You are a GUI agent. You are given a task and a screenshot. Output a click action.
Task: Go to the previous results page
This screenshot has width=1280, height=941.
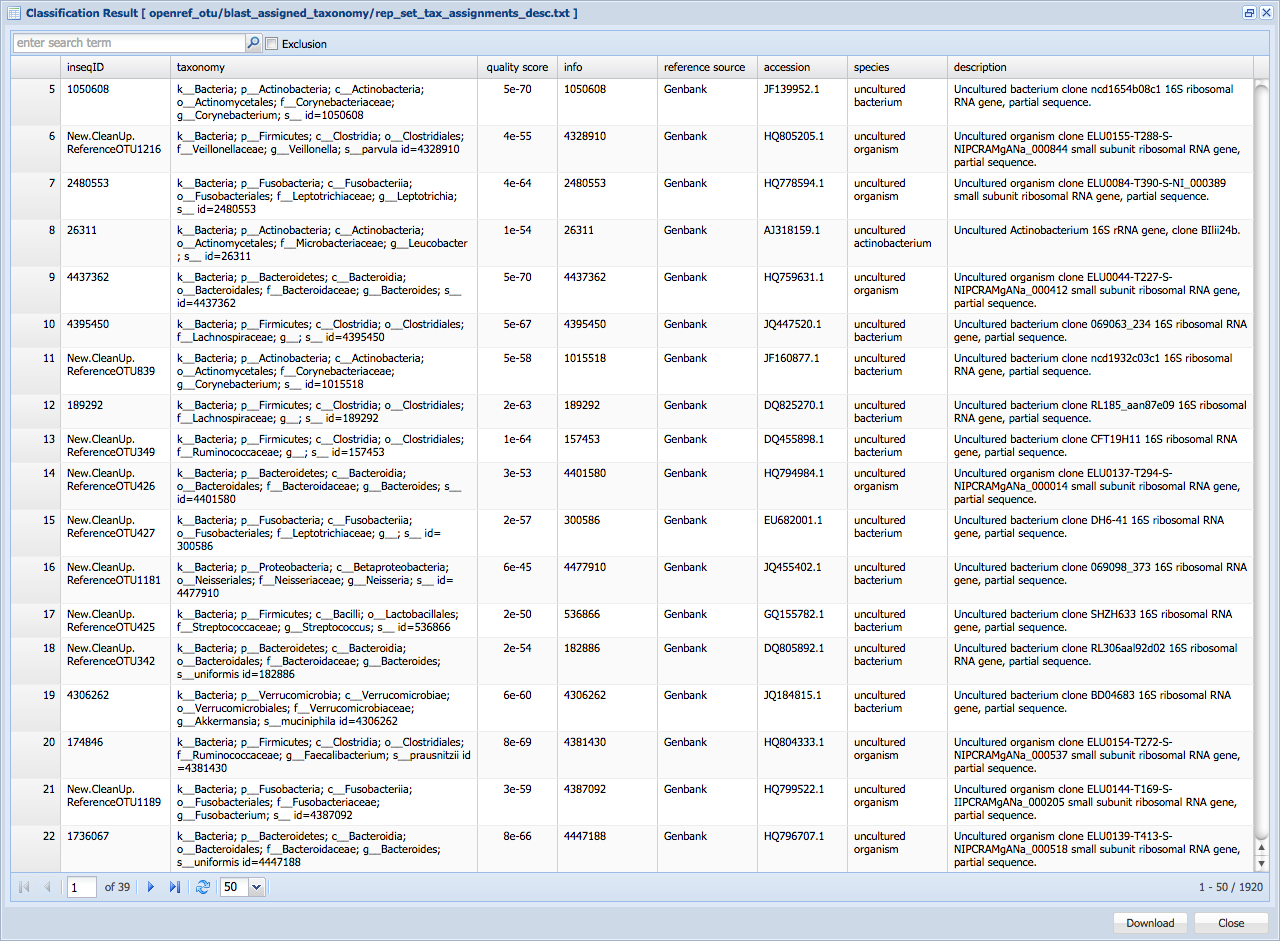(x=47, y=887)
